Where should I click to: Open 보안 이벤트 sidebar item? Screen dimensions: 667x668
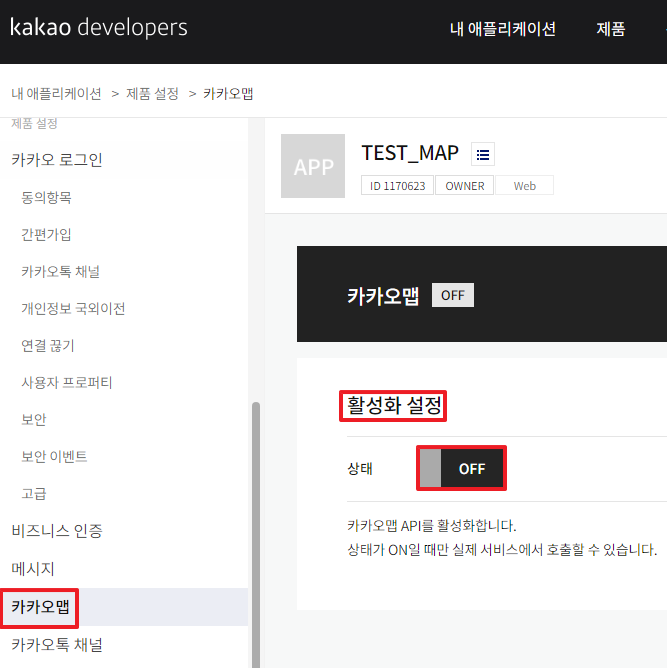coord(54,457)
